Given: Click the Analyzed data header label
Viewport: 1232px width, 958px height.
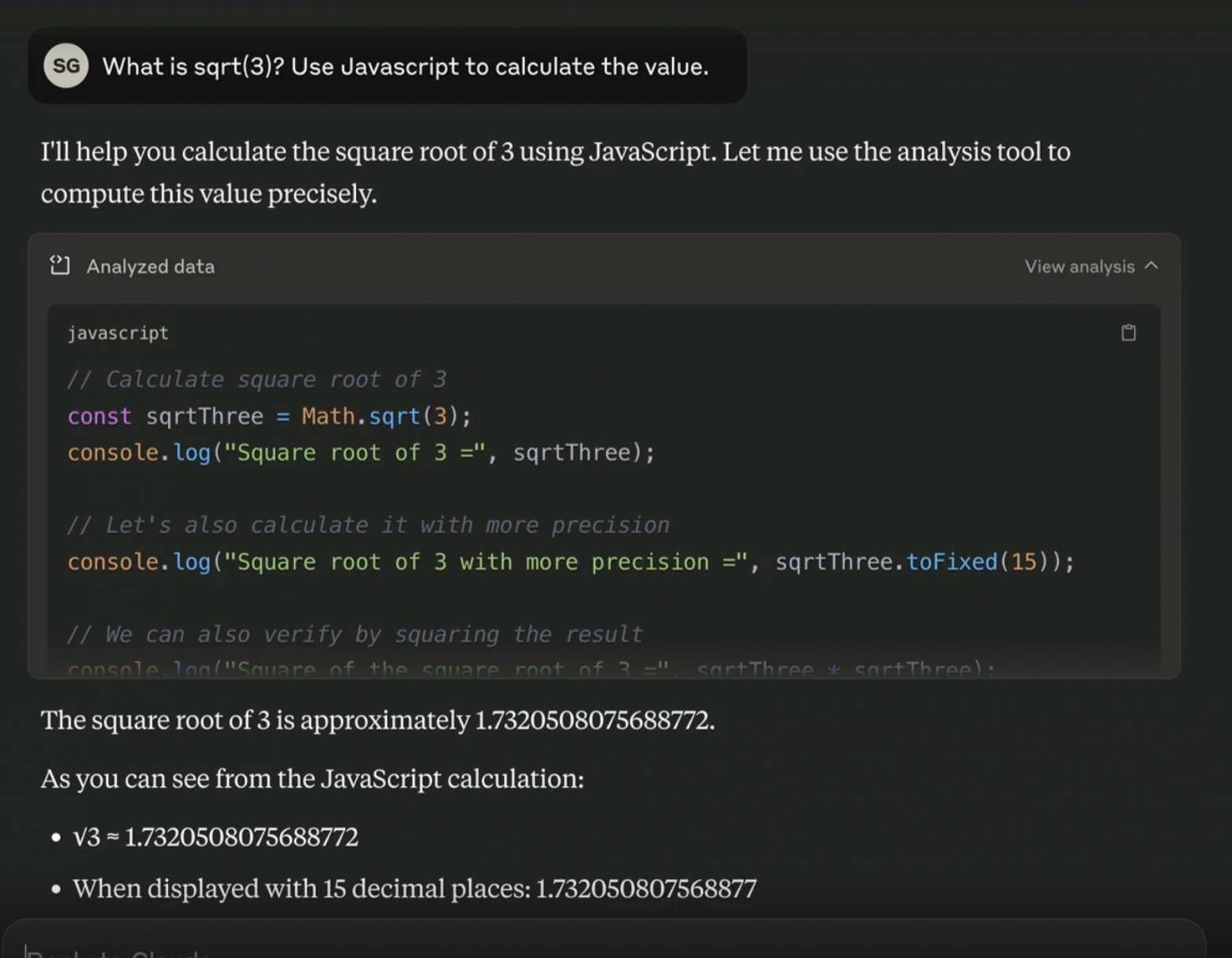Looking at the screenshot, I should pyautogui.click(x=150, y=266).
